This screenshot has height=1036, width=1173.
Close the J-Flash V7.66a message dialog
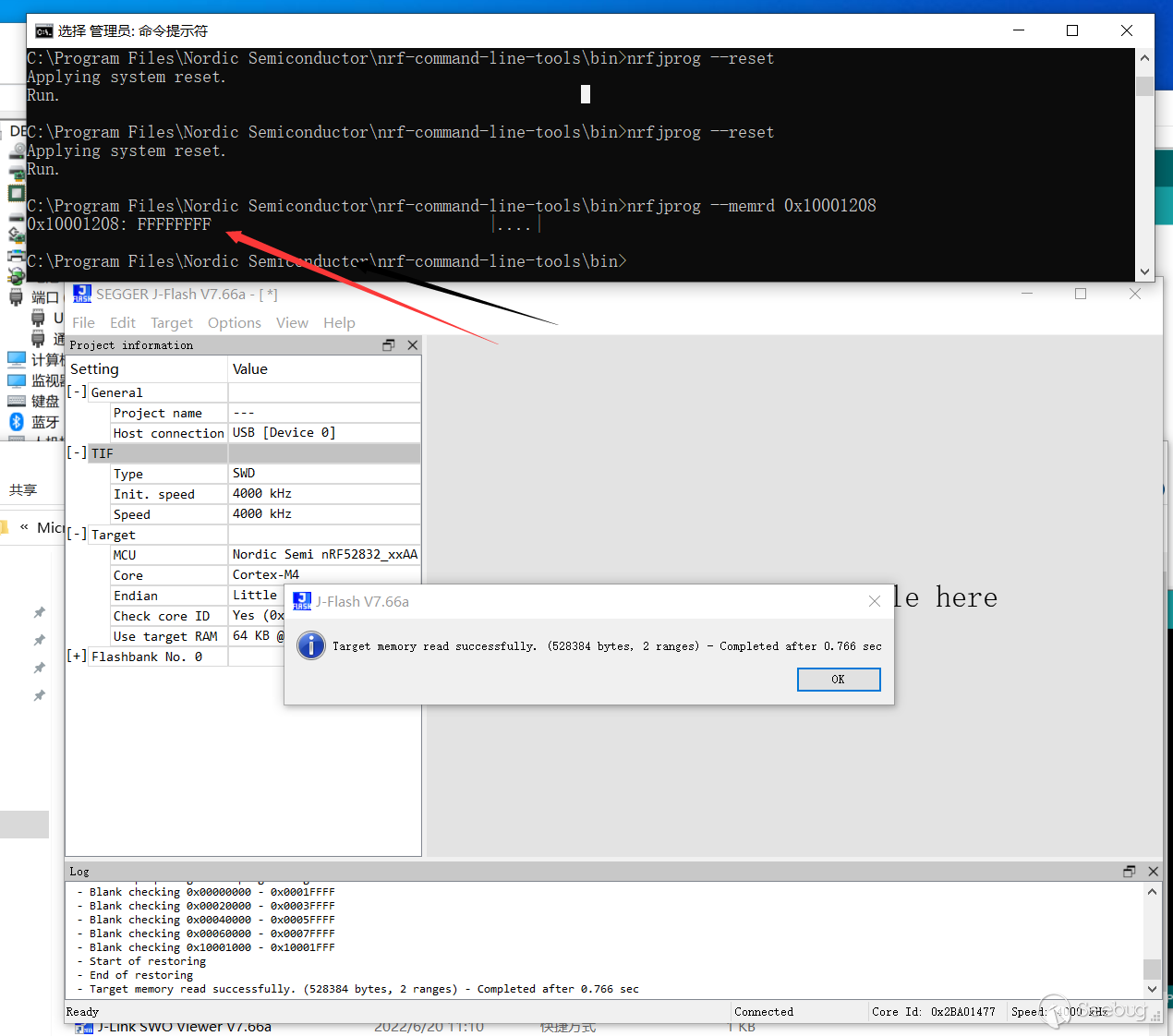tap(875, 601)
